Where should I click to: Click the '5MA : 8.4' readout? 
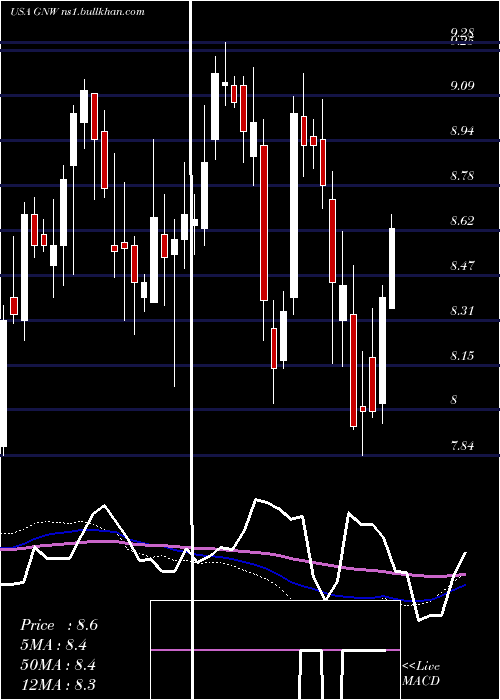coord(54,645)
